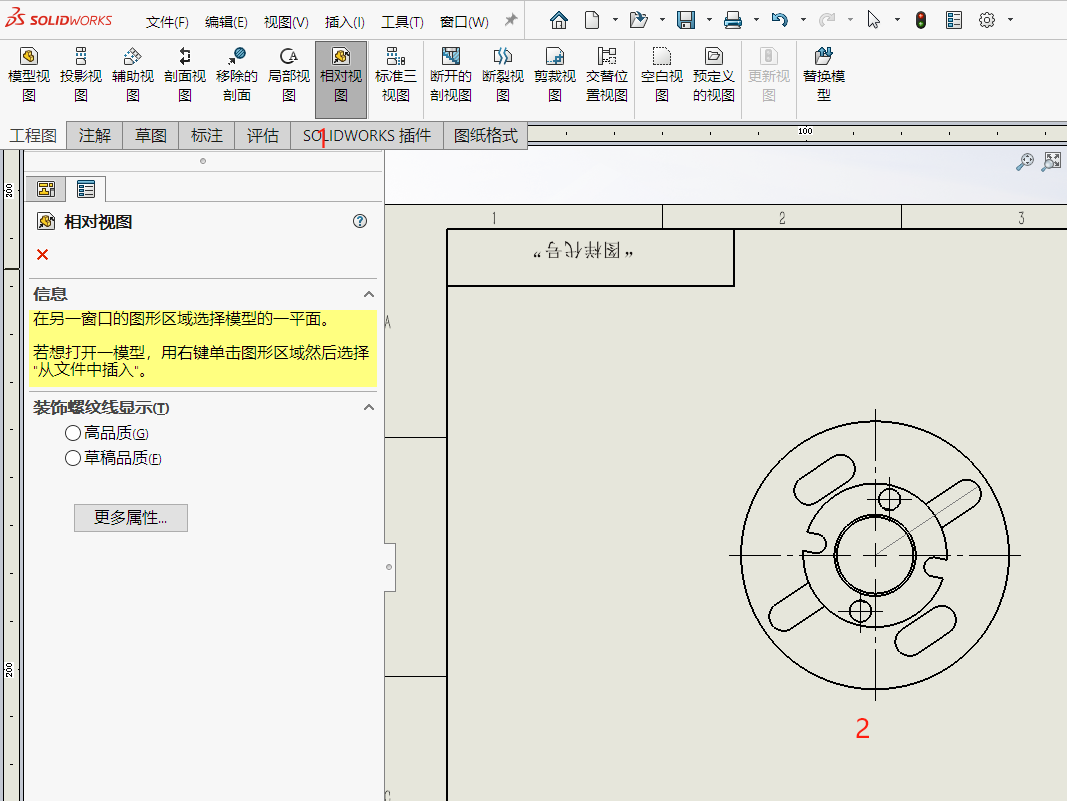This screenshot has height=801, width=1067.
Task: Choose the Auxiliary View (辅助视图) tool
Action: tap(133, 75)
